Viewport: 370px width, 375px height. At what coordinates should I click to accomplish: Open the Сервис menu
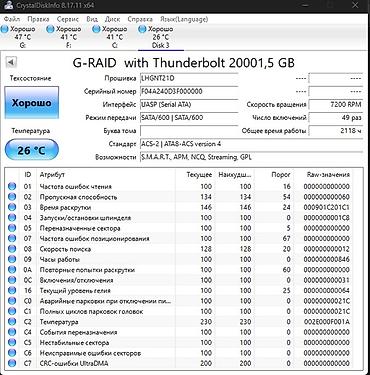(x=68, y=19)
